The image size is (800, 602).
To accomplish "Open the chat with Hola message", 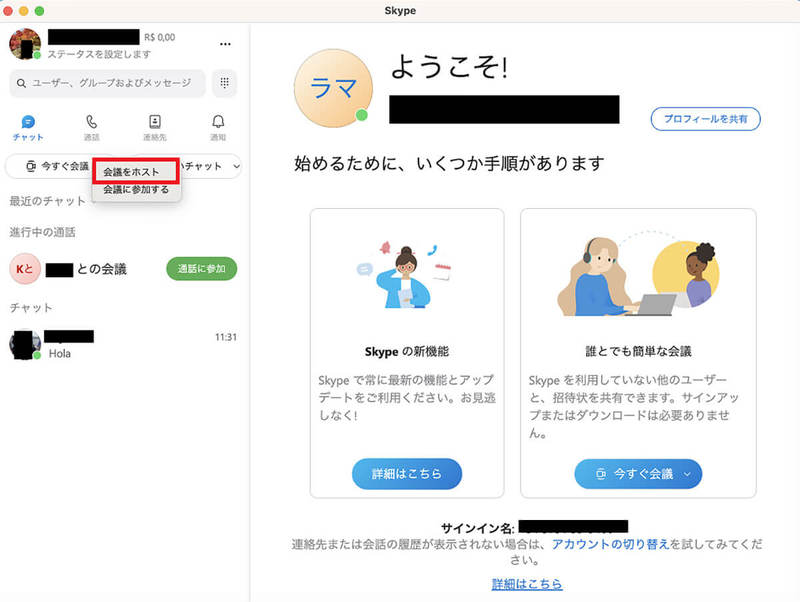I will 123,344.
